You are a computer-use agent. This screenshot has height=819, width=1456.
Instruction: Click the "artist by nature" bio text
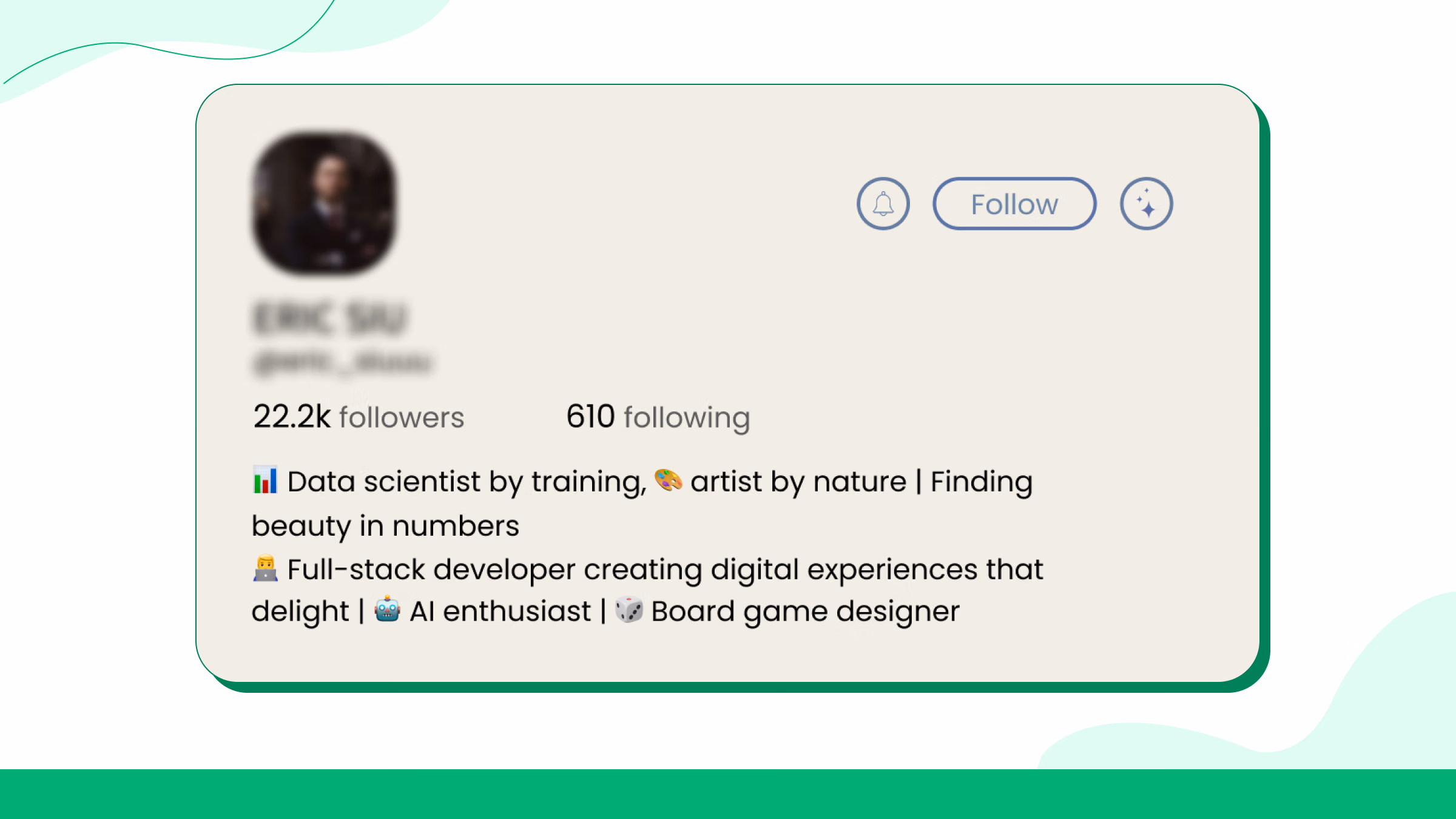(798, 482)
